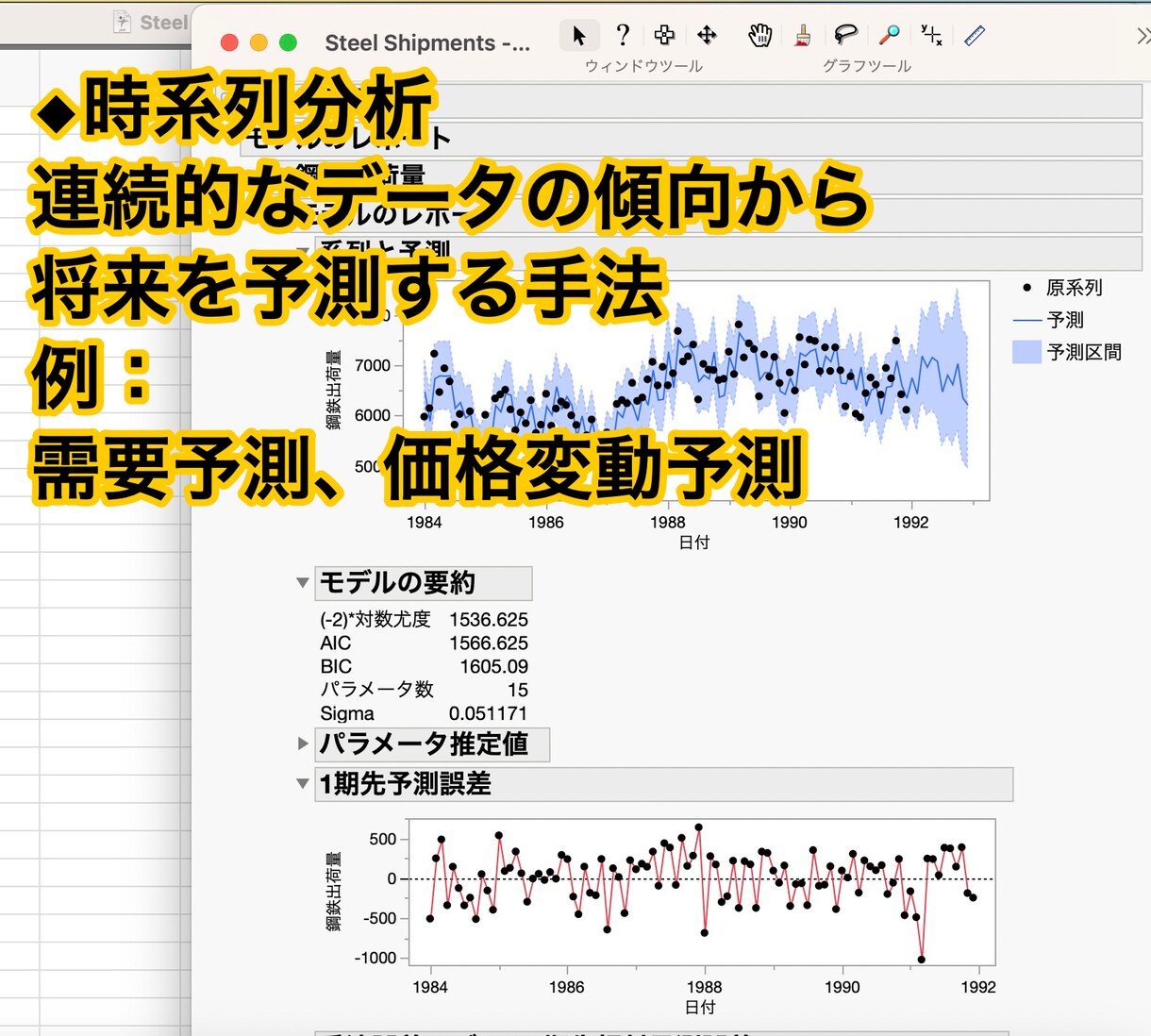Pick the crosshairs tool
Image resolution: width=1151 pixels, height=1036 pixels.
tap(931, 36)
